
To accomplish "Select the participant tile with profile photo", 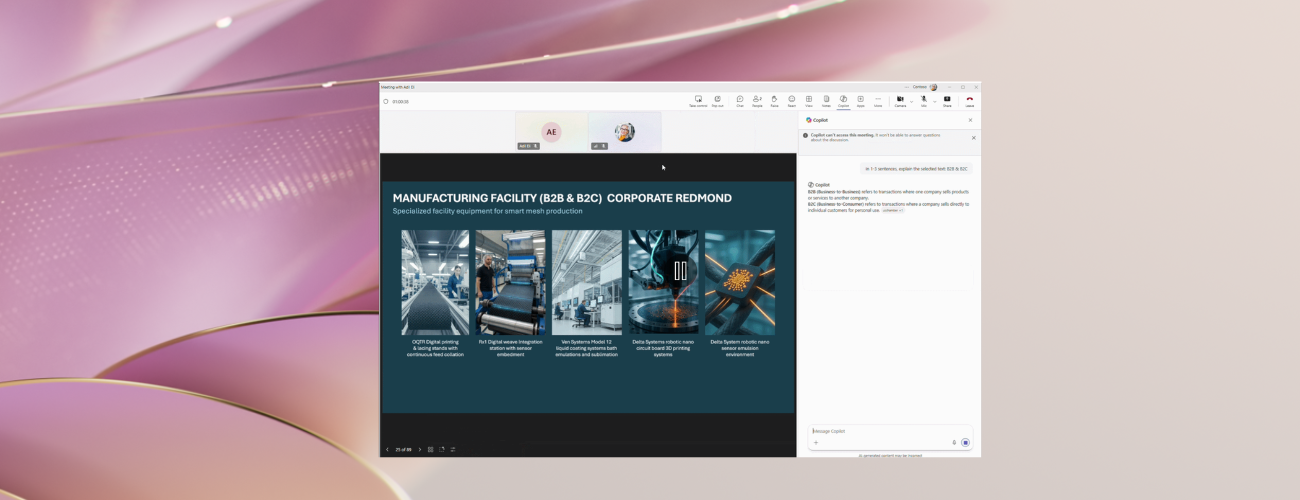I will click(625, 131).
